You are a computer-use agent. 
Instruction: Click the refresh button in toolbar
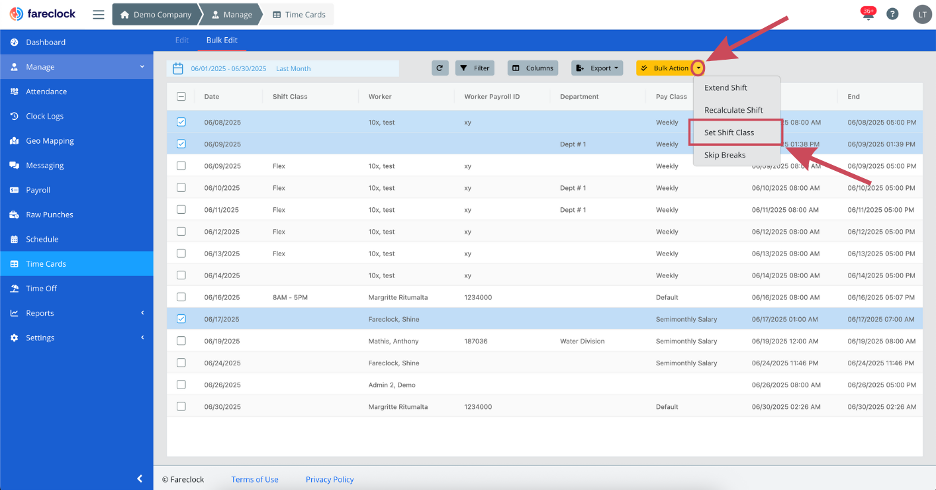point(440,68)
